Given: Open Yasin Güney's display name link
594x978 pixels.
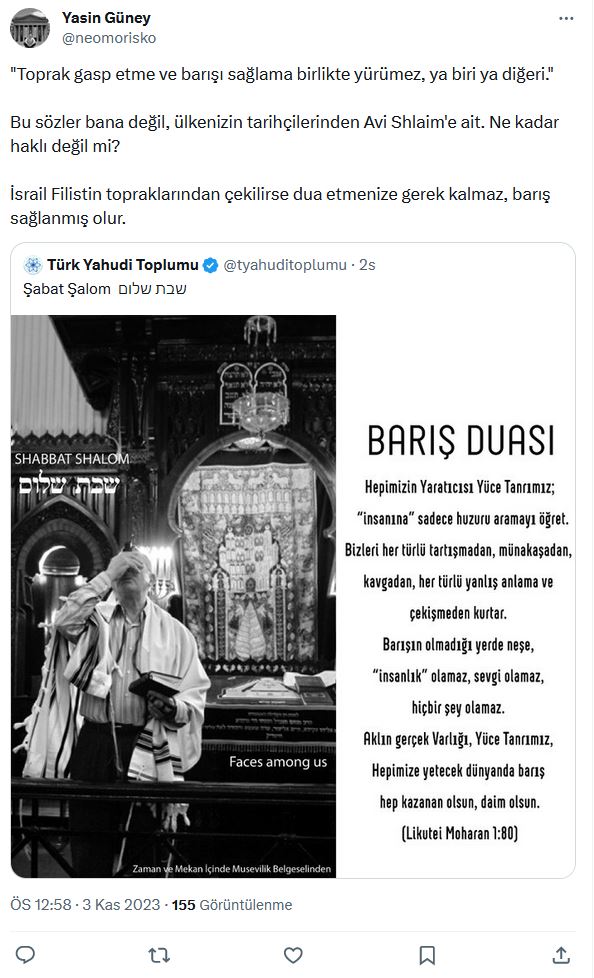Looking at the screenshot, I should pyautogui.click(x=106, y=18).
